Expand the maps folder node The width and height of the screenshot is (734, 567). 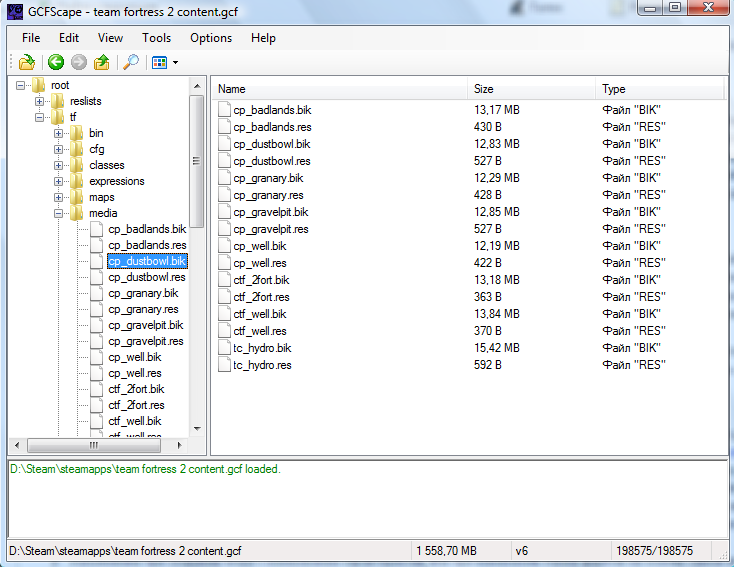click(59, 197)
